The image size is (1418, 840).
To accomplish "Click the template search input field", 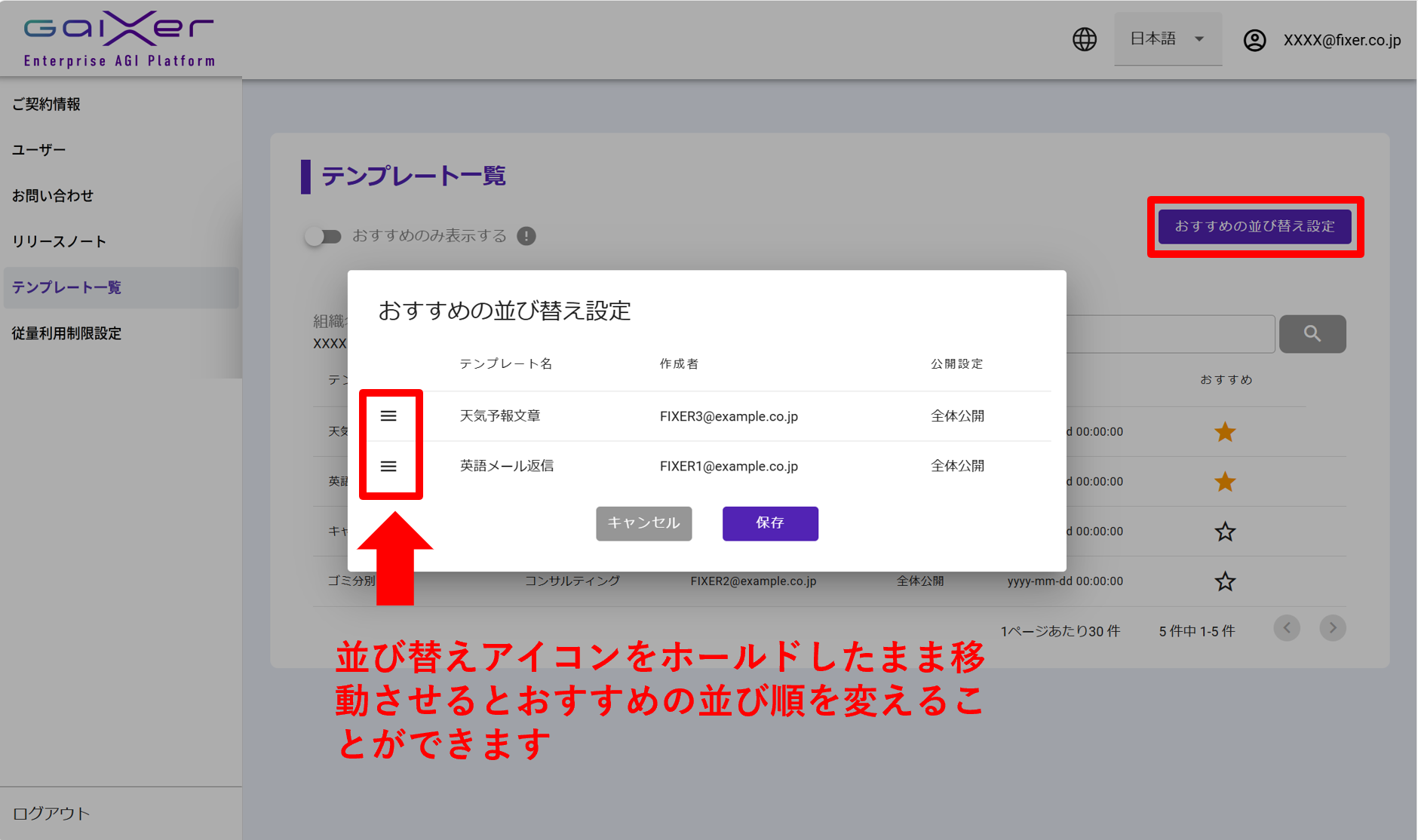I will tap(1169, 334).
